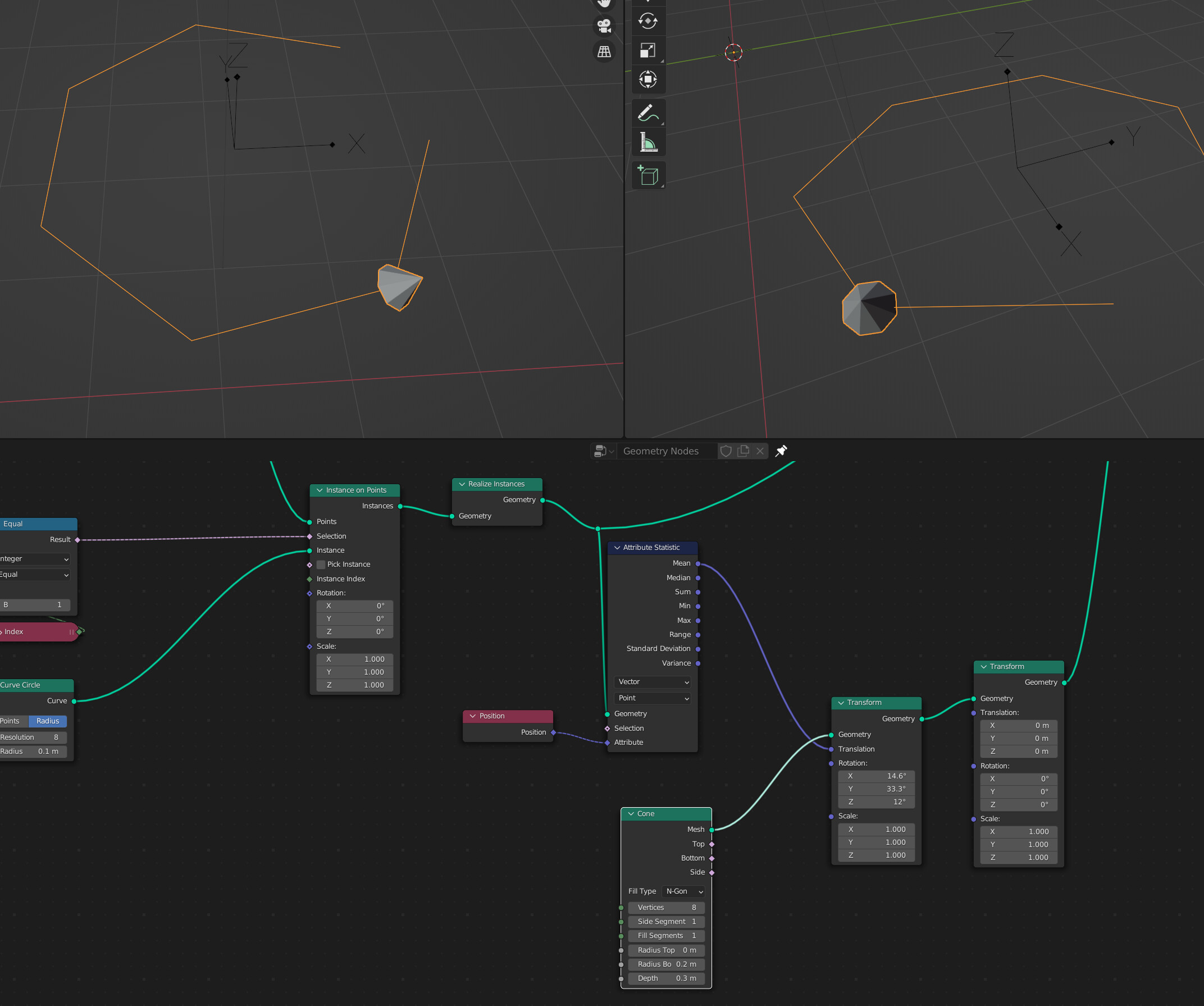Image resolution: width=1204 pixels, height=1006 pixels.
Task: Select the Transform tool icon
Action: (x=648, y=79)
